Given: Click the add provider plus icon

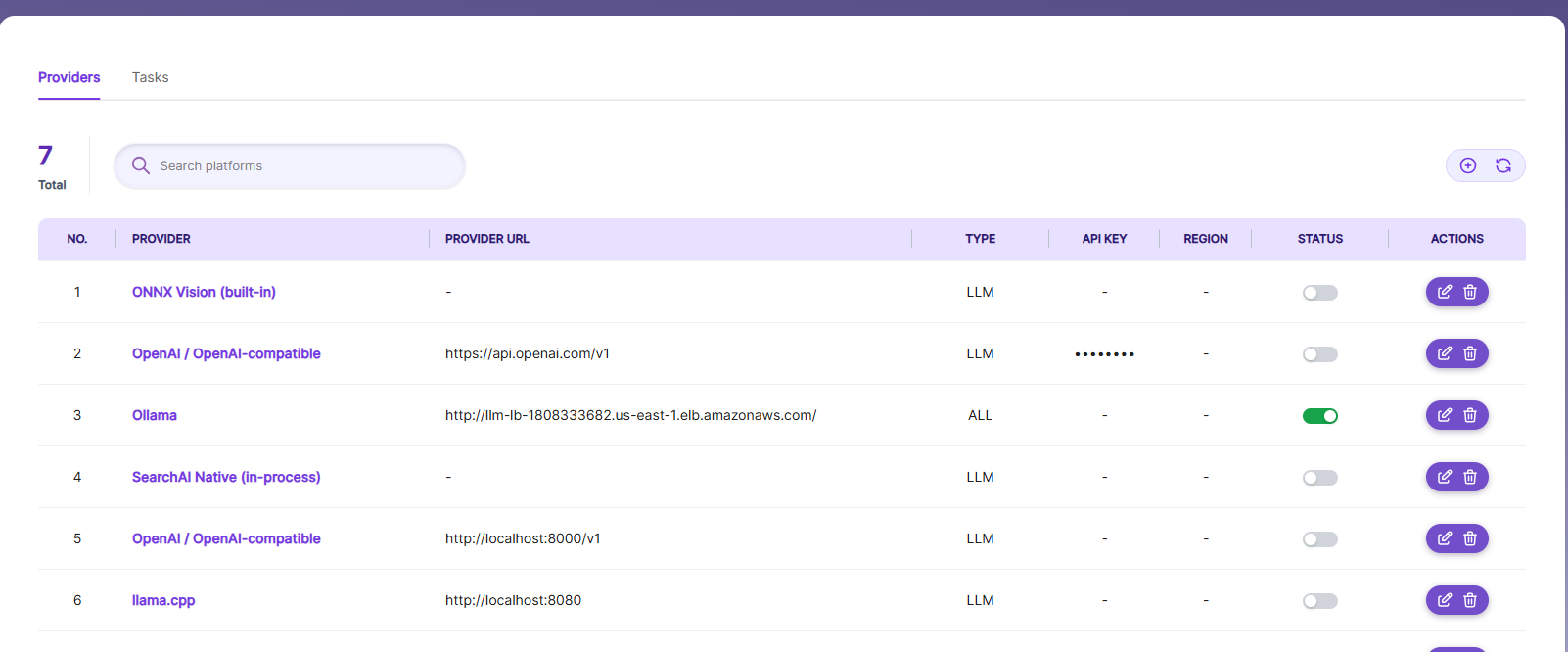Looking at the screenshot, I should coord(1468,165).
